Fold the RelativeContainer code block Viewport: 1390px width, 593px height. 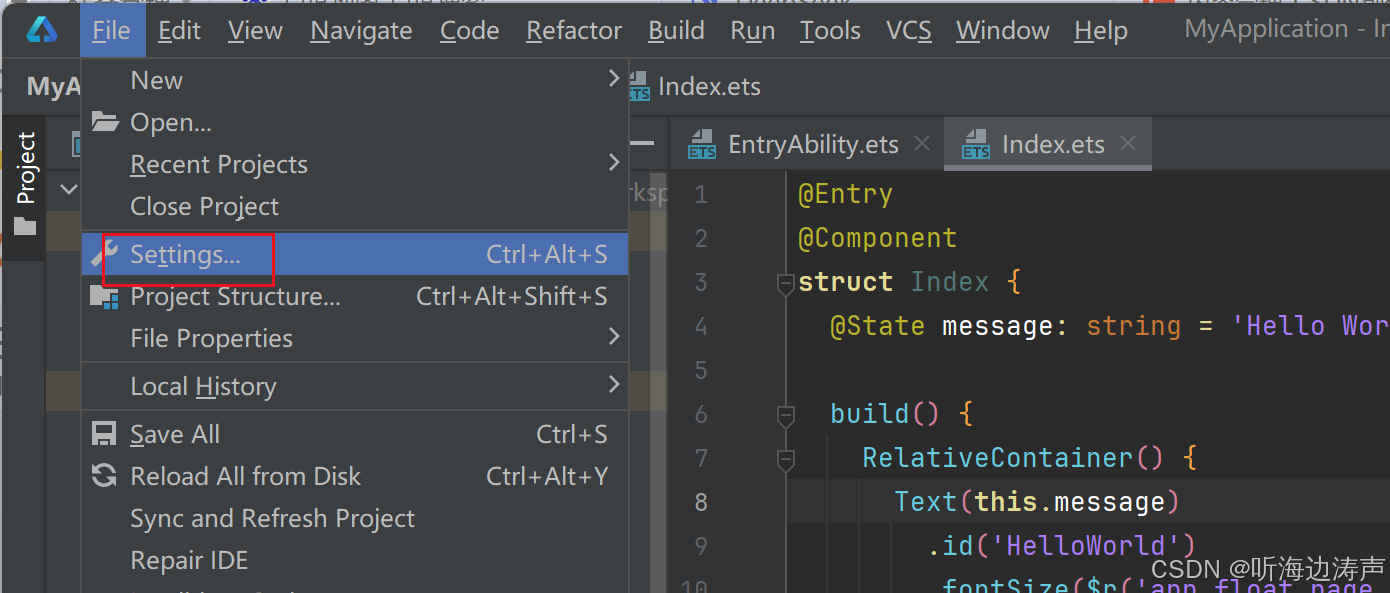click(x=786, y=459)
